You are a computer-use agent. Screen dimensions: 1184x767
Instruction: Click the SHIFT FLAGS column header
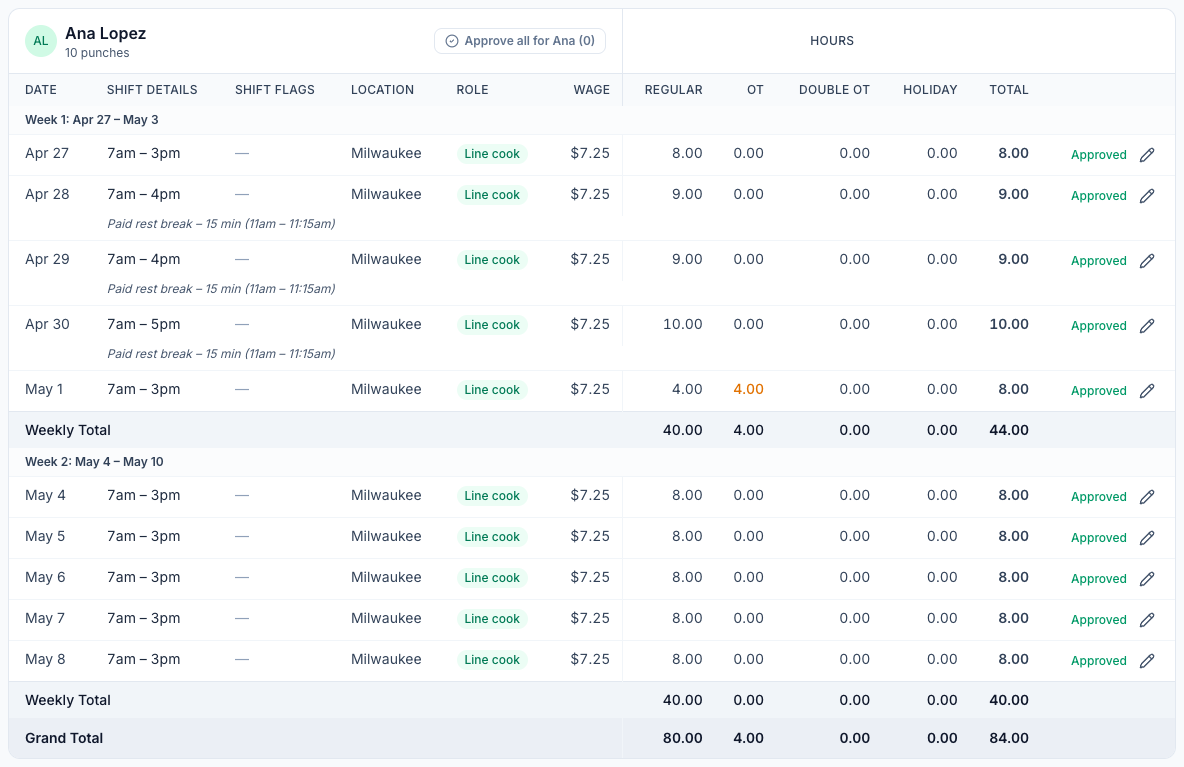coord(275,90)
